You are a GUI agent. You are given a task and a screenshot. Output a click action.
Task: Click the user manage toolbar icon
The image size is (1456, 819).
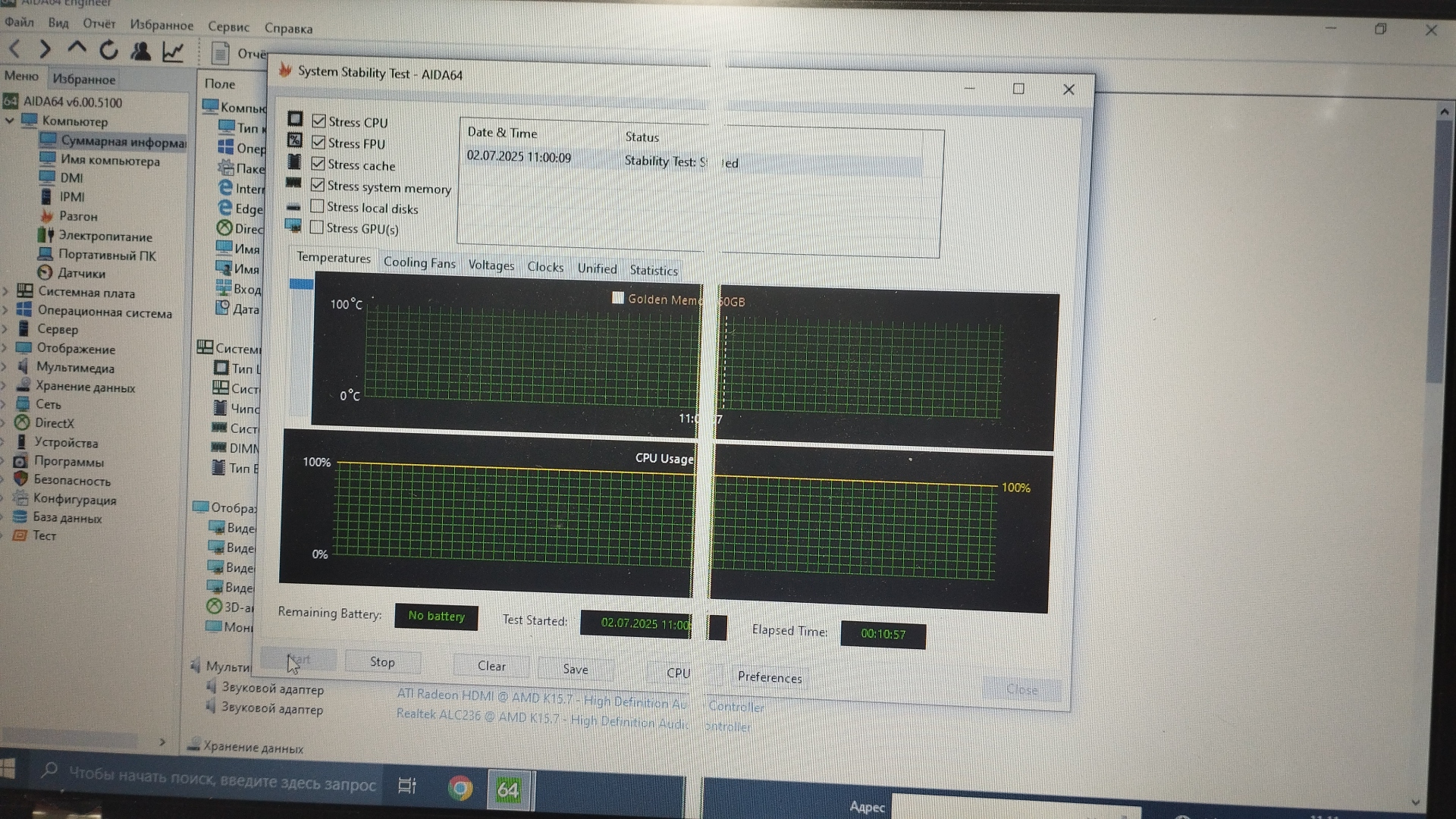pyautogui.click(x=140, y=51)
